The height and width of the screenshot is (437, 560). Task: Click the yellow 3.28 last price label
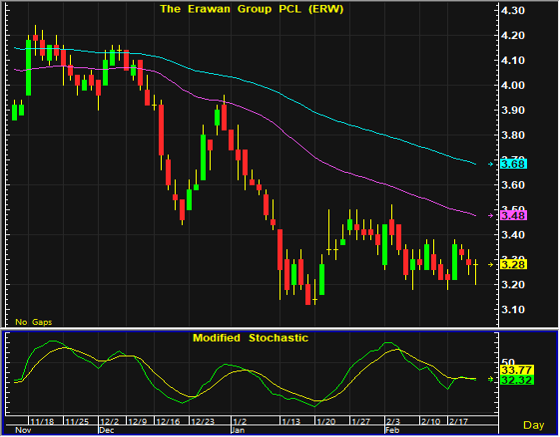click(513, 265)
